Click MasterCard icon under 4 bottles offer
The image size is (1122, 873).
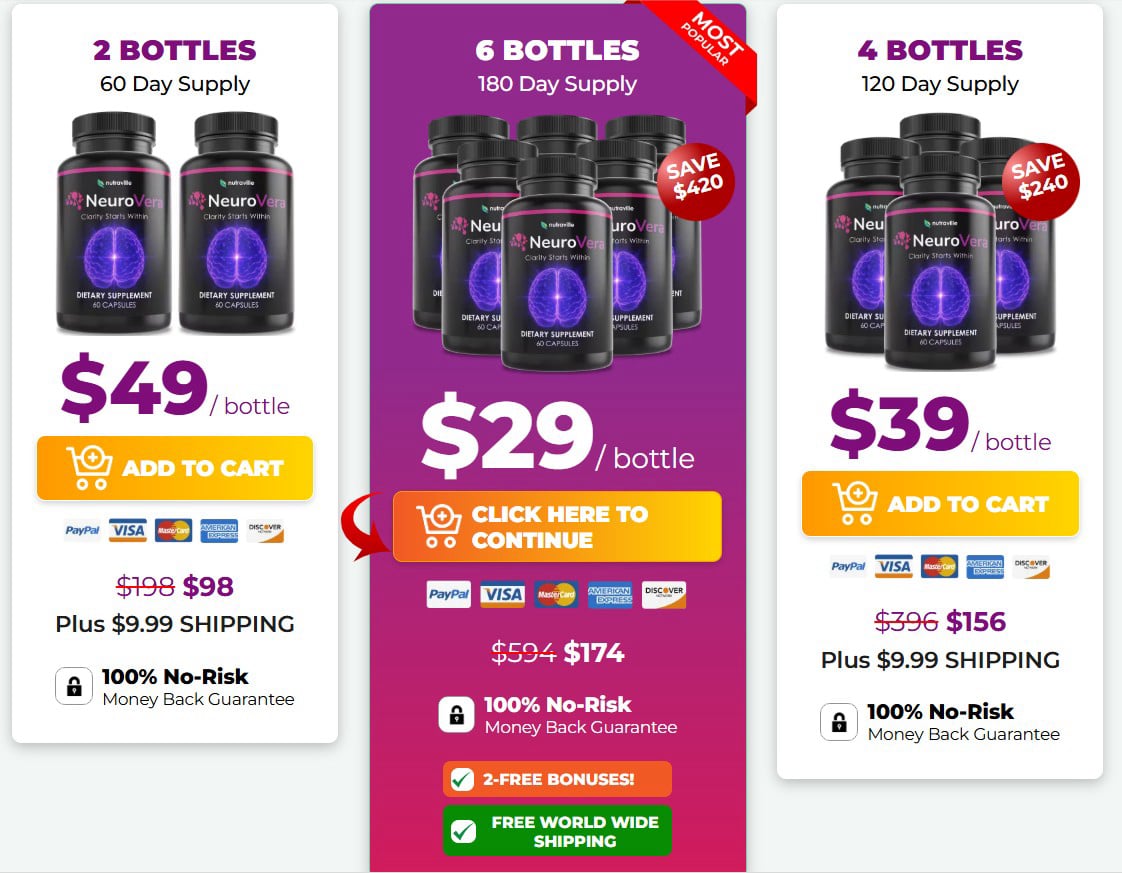939,567
